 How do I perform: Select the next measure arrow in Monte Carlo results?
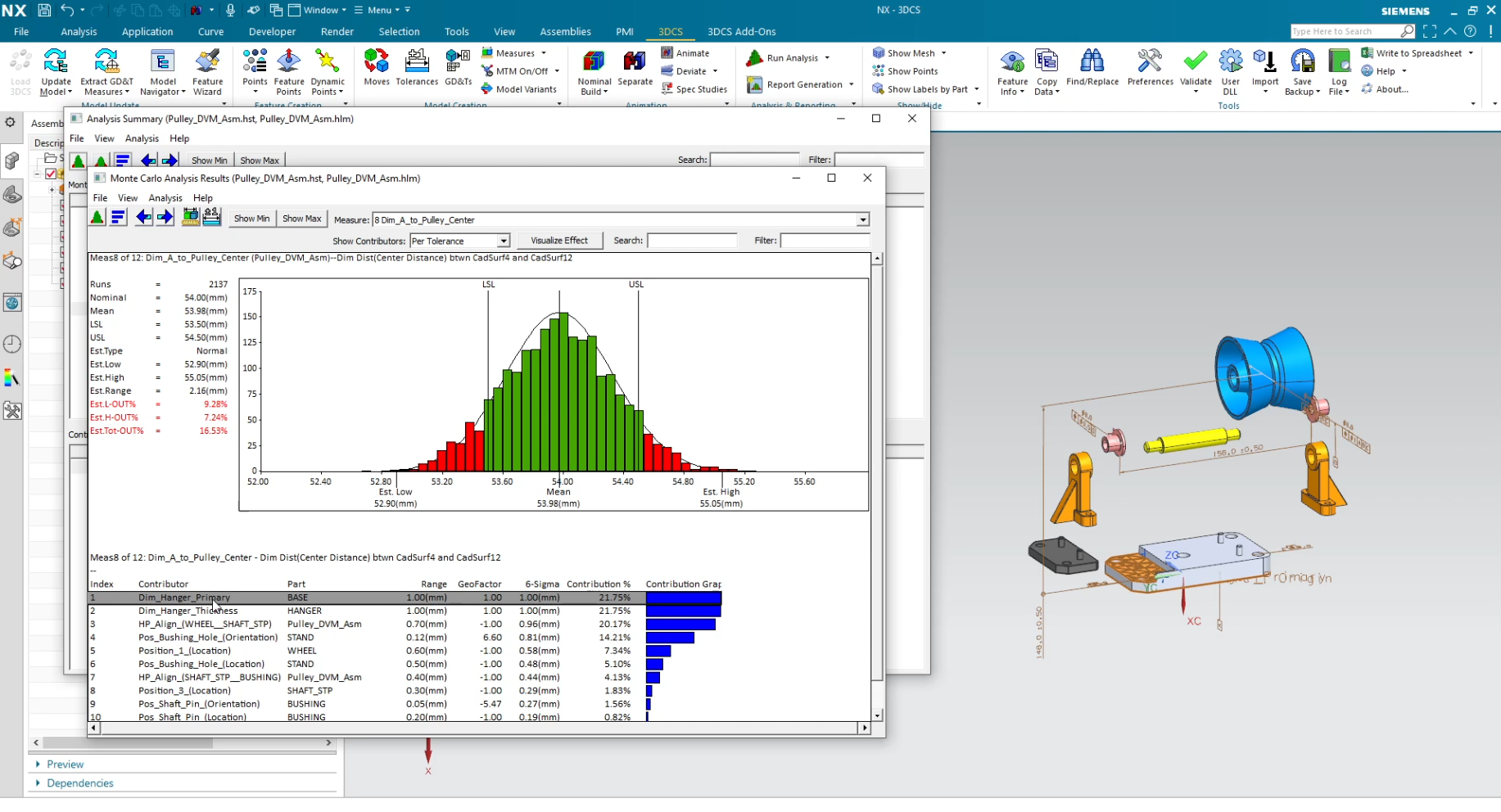[x=165, y=218]
